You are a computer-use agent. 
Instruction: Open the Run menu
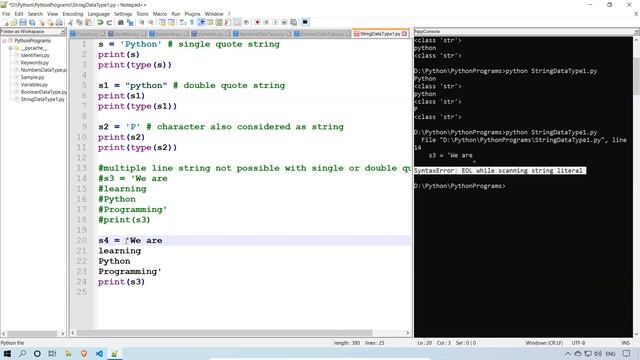pos(176,14)
